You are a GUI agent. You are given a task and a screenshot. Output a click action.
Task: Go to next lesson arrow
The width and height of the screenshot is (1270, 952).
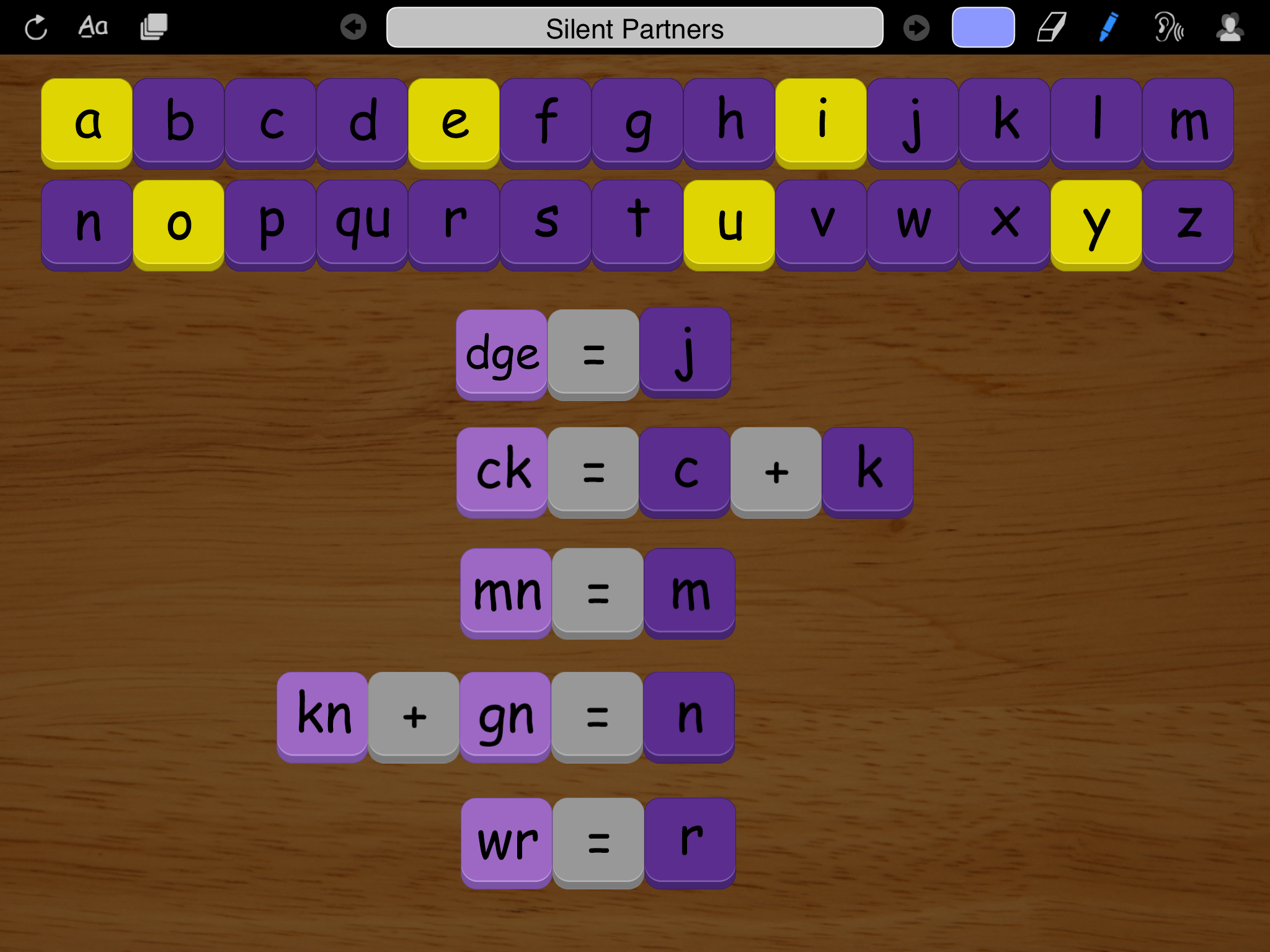916,28
